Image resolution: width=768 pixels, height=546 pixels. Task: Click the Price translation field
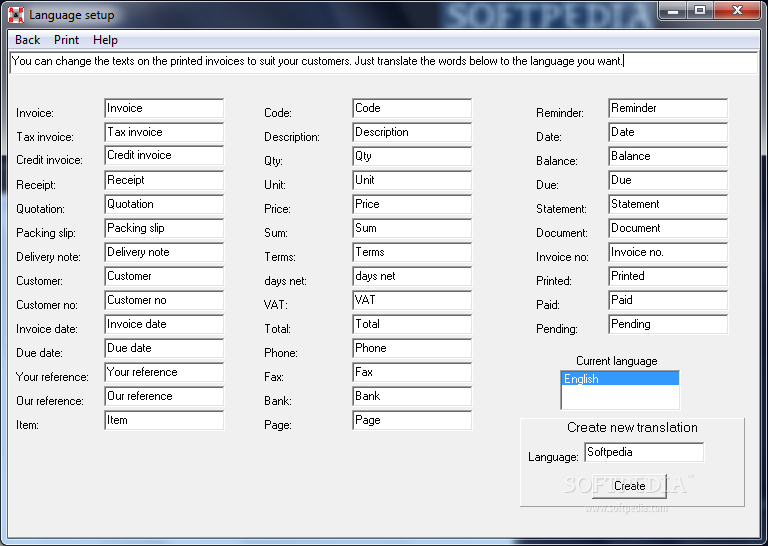[412, 204]
